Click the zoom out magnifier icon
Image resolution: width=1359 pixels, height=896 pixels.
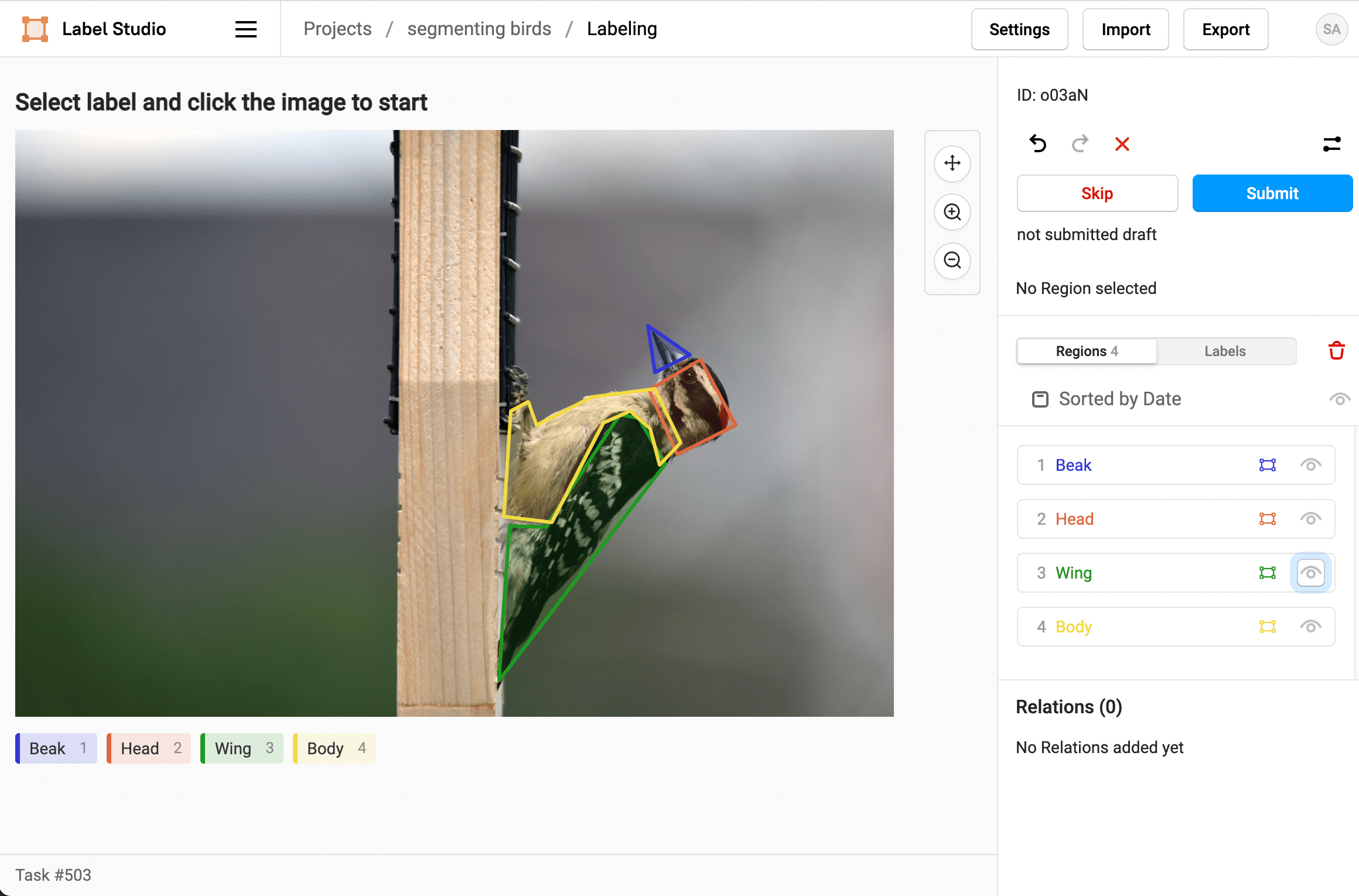pos(952,261)
